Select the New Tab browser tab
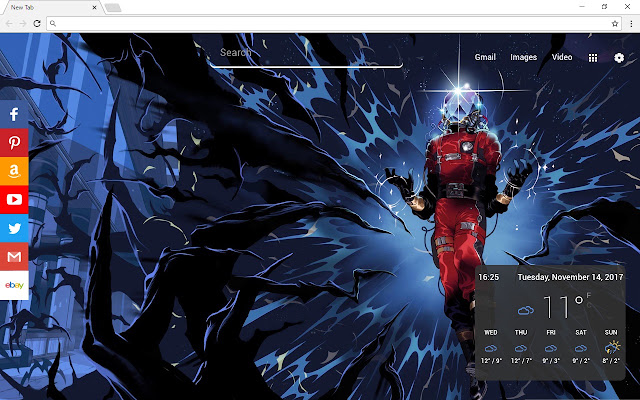This screenshot has height=400, width=640. pyautogui.click(x=51, y=7)
